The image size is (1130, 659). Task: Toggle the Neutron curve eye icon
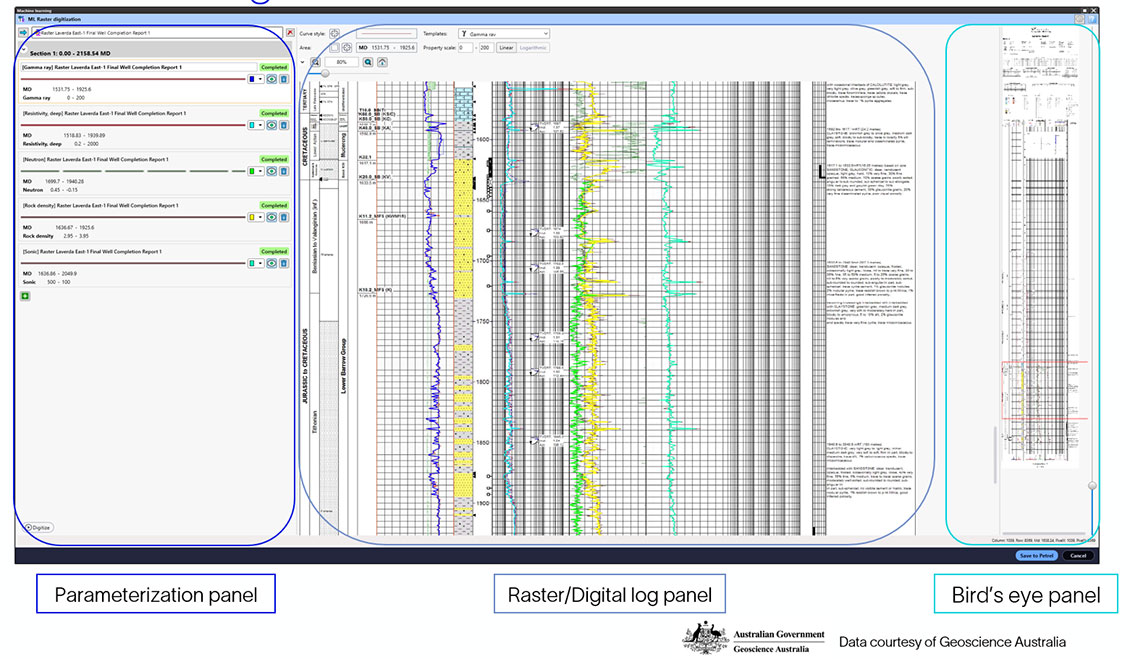click(271, 171)
